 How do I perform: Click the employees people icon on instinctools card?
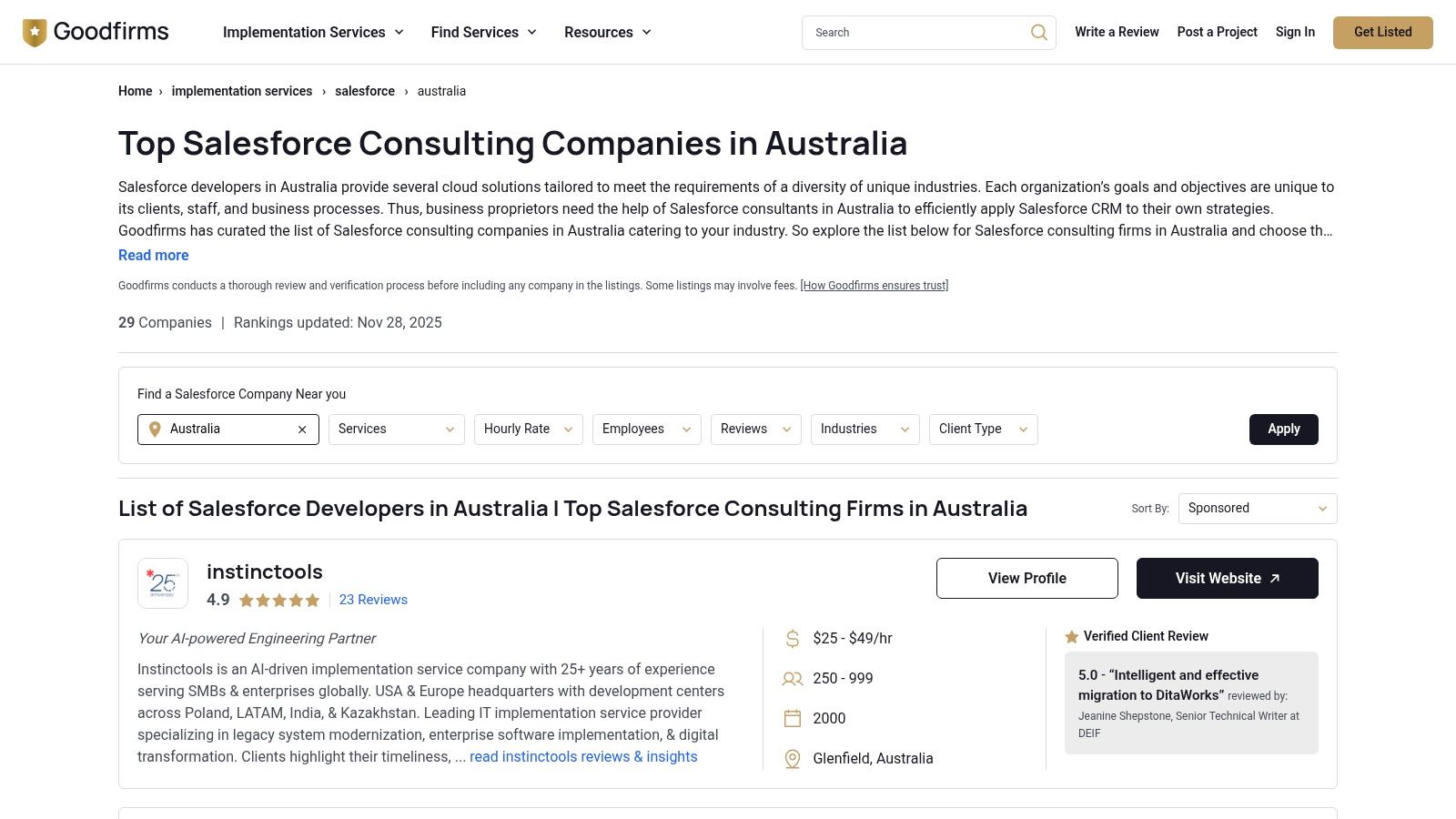791,678
